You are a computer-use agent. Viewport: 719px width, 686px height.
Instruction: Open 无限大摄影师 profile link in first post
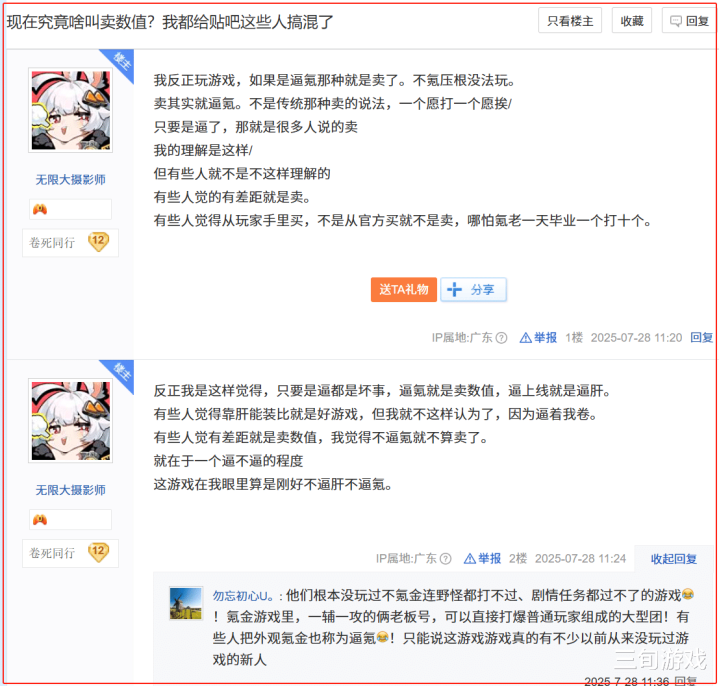coord(71,180)
